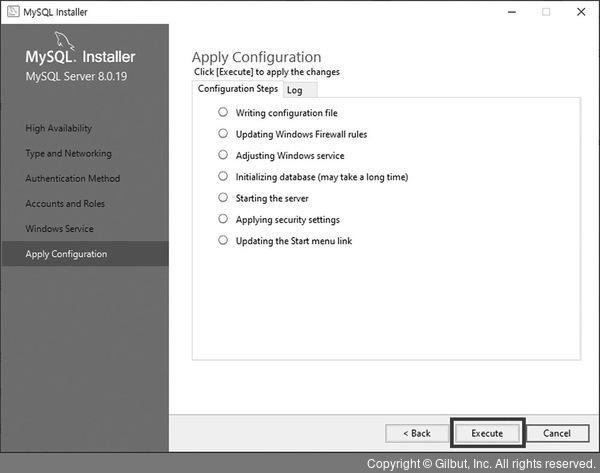Select the Initializing database step indicator
The height and width of the screenshot is (473, 600).
(x=223, y=176)
